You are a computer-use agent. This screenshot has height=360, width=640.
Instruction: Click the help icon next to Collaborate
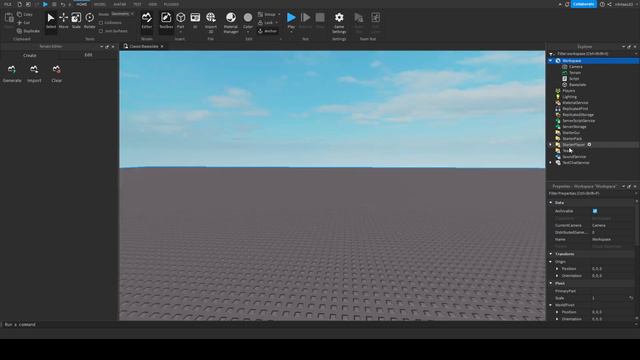602,4
